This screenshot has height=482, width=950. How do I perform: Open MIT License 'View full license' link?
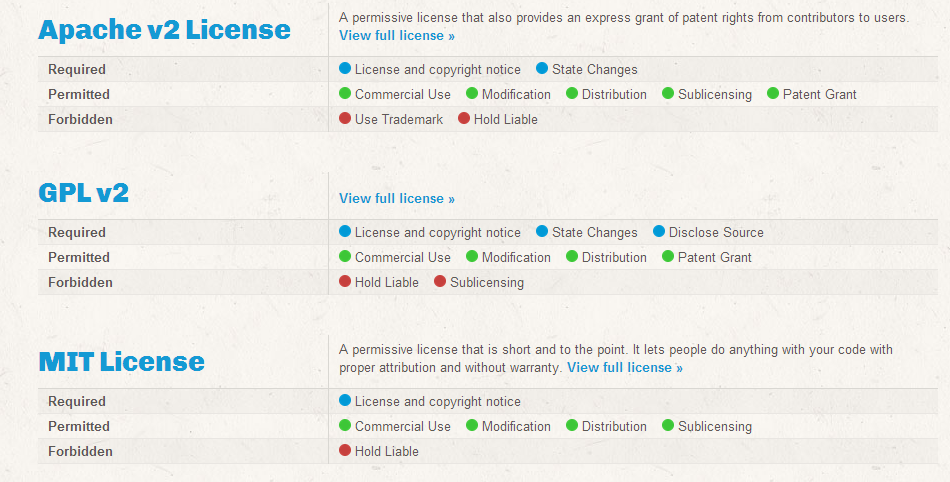(625, 368)
